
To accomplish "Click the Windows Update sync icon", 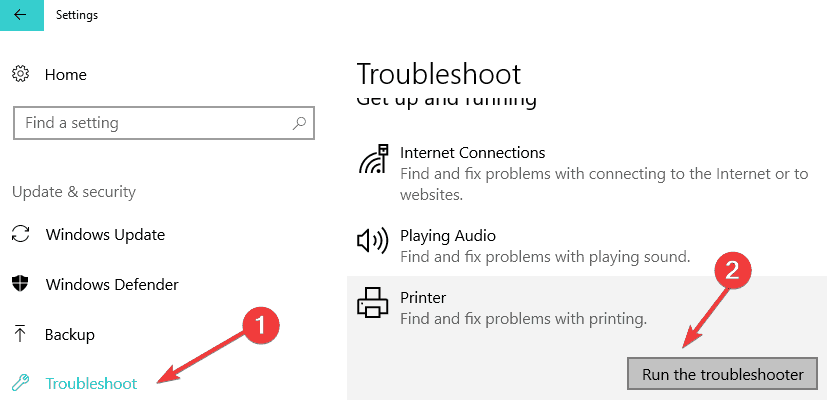I will pyautogui.click(x=20, y=235).
